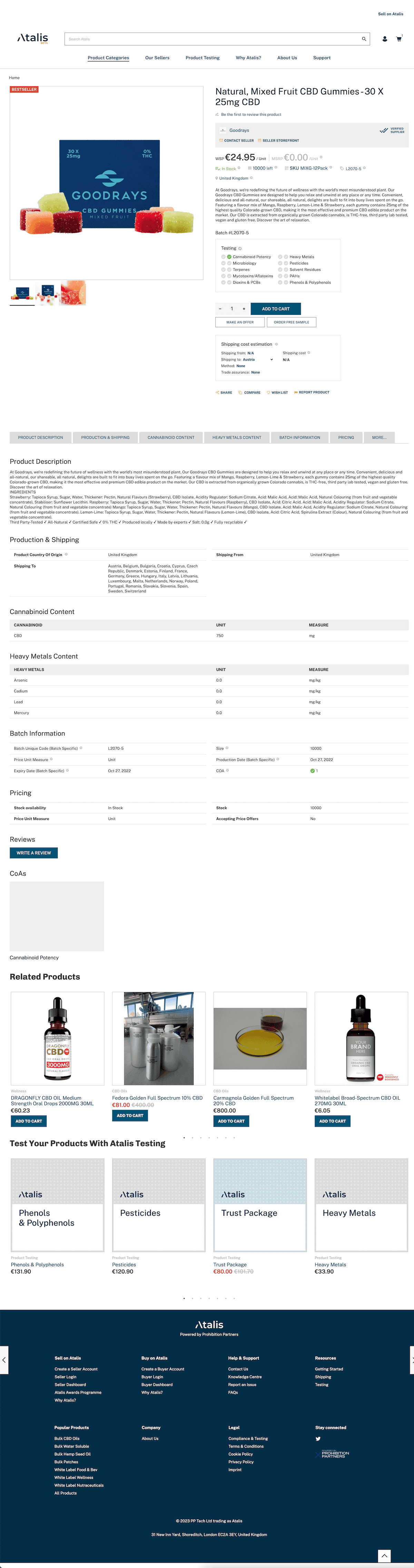414x1568 pixels.
Task: Click info icon next to Product Country Of Origin
Action: coord(66,554)
